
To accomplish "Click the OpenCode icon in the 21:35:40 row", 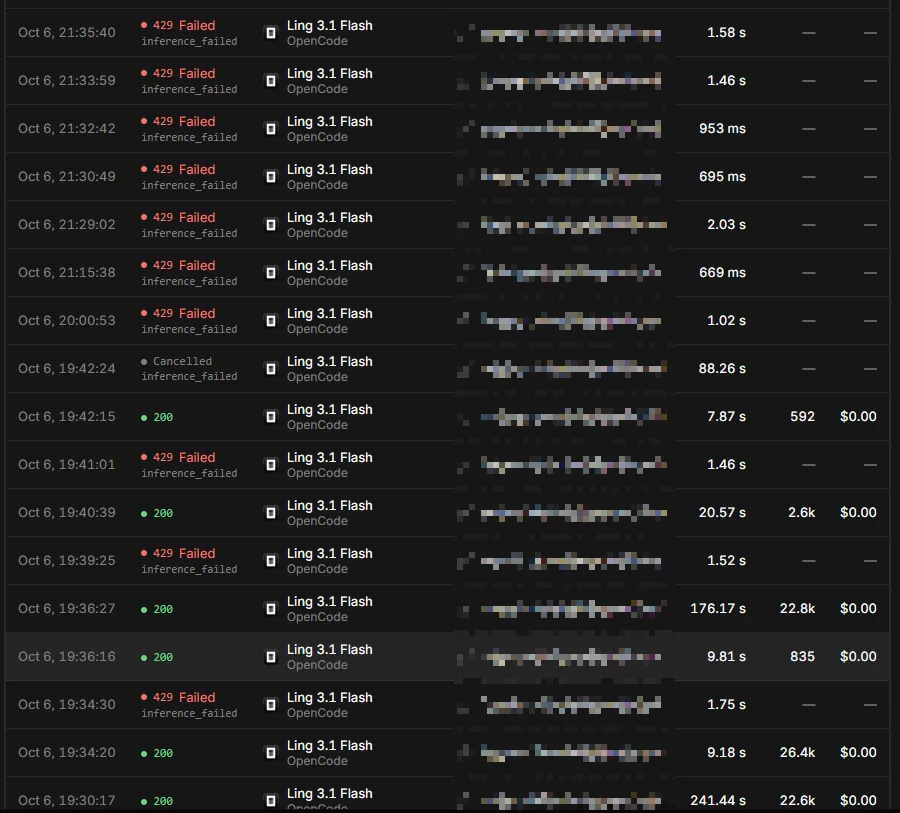I will coord(270,33).
